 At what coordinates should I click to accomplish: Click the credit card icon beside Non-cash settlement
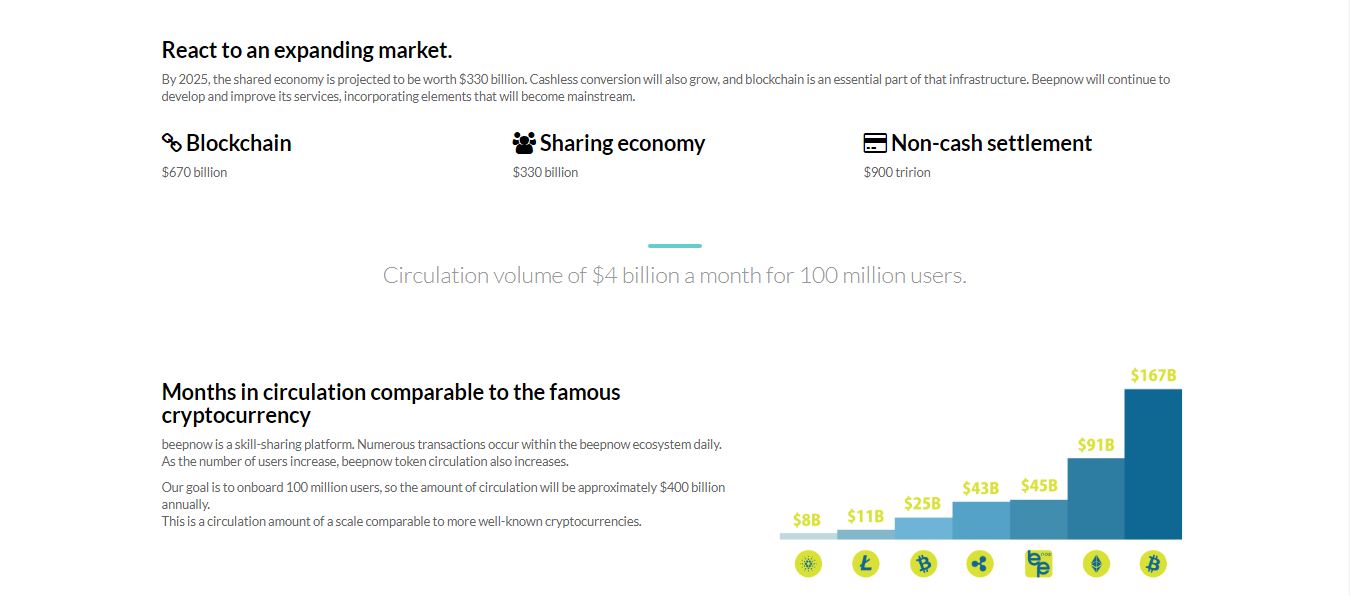click(875, 143)
